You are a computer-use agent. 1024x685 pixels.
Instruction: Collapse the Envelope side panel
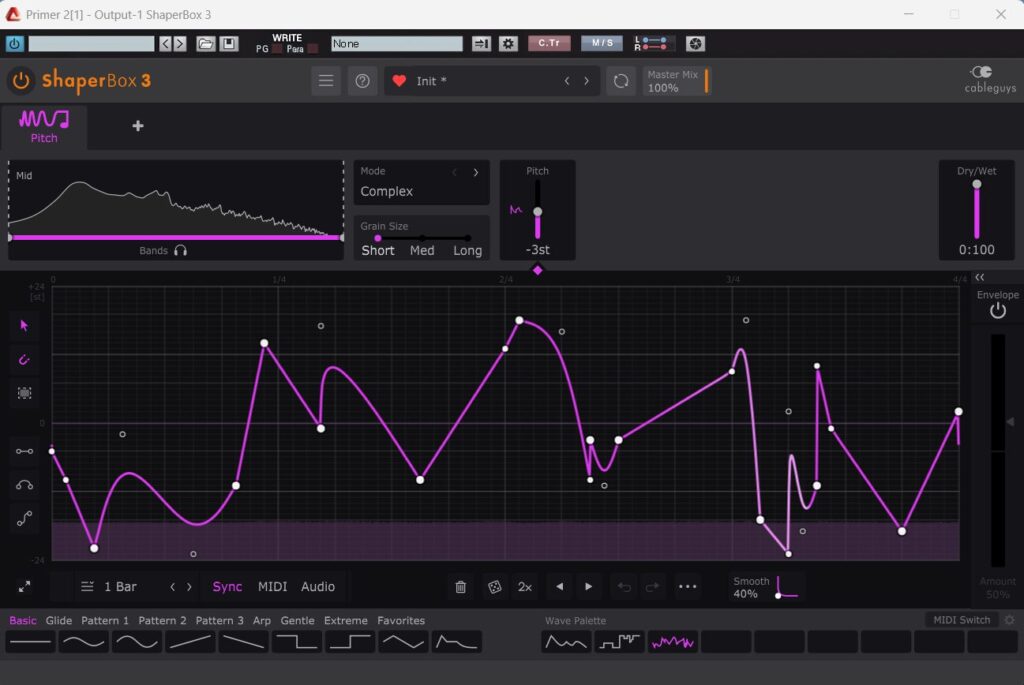(980, 277)
